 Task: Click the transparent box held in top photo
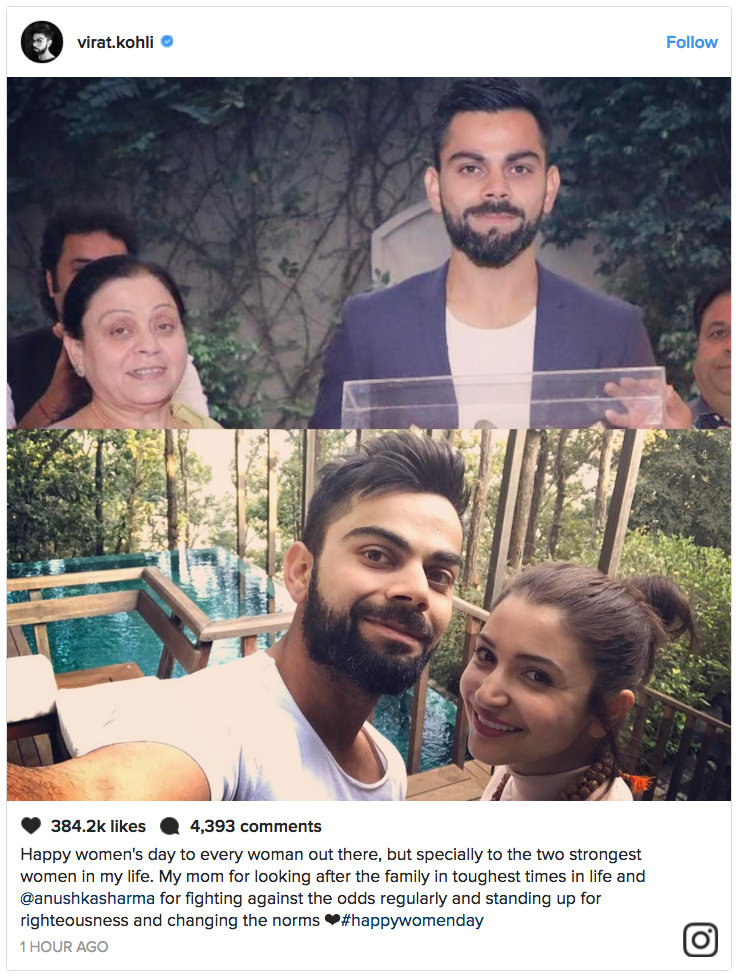[x=503, y=400]
